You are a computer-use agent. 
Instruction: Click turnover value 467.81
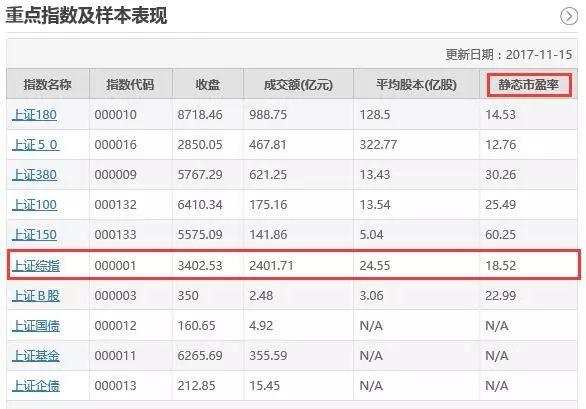268,145
